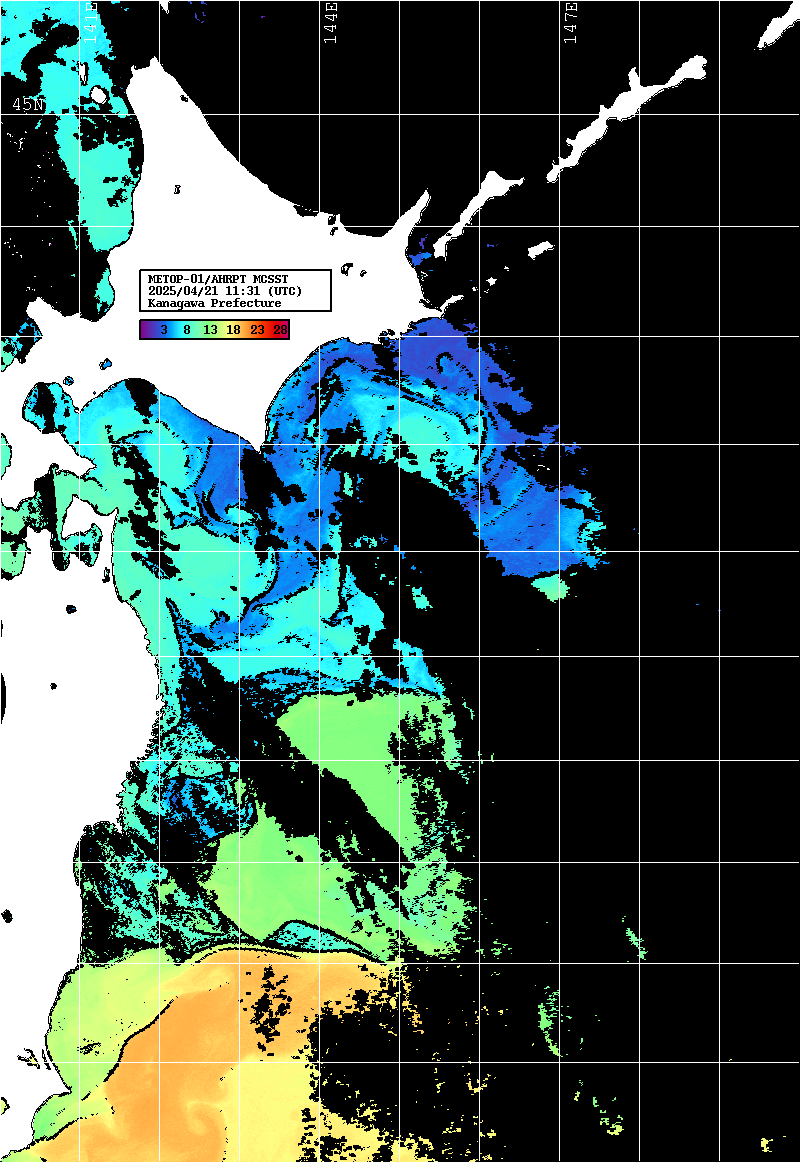Click the 2025/04/21 11:31 (UTC) timestamp
This screenshot has height=1162, width=800.
coord(225,290)
